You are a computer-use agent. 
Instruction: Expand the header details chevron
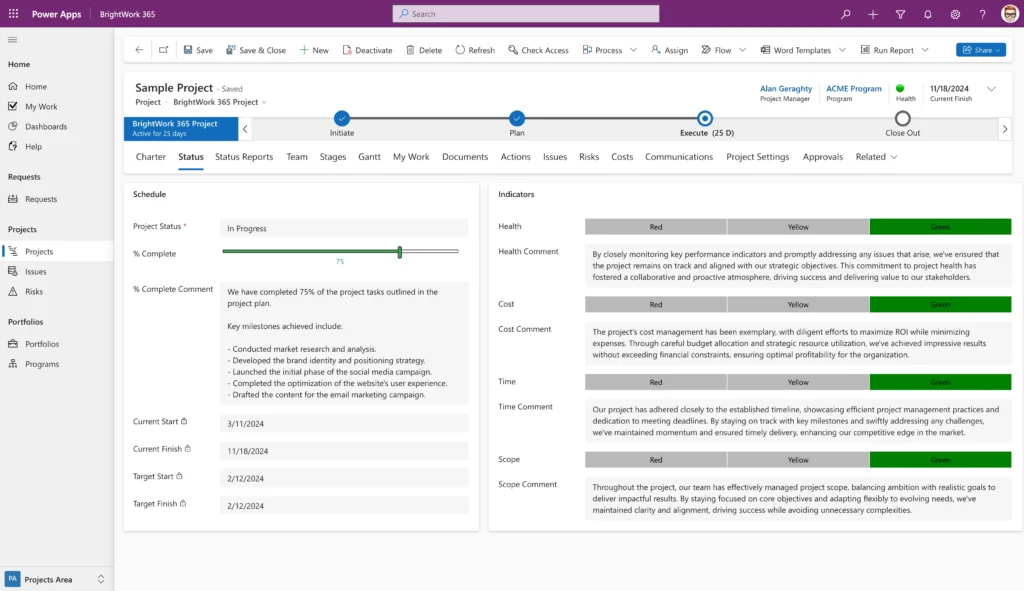point(991,89)
